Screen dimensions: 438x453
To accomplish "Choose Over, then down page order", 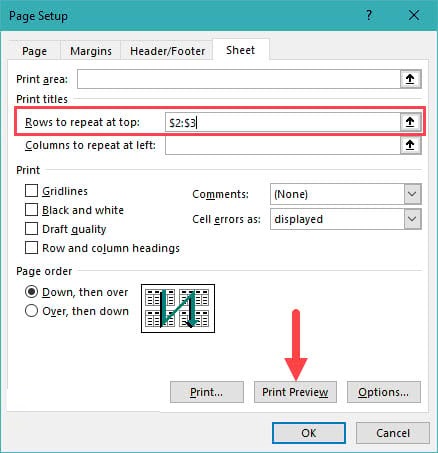I will pos(31,311).
